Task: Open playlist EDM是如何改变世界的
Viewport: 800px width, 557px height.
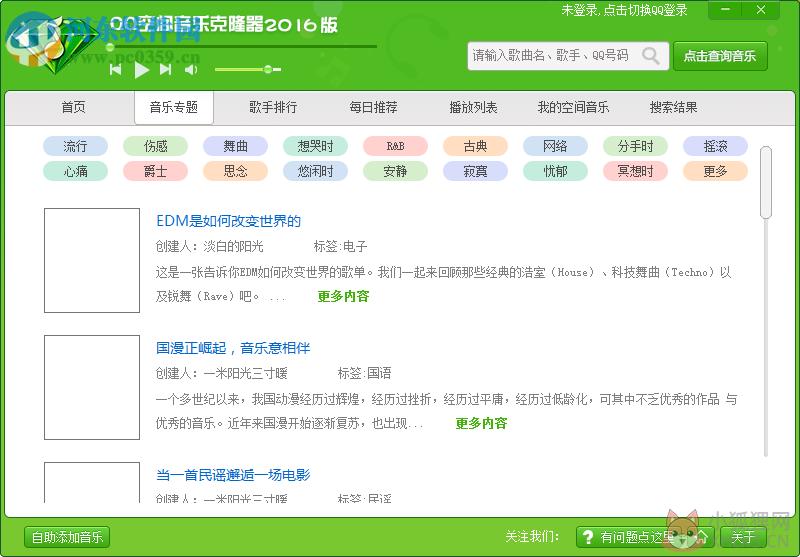Action: point(229,221)
